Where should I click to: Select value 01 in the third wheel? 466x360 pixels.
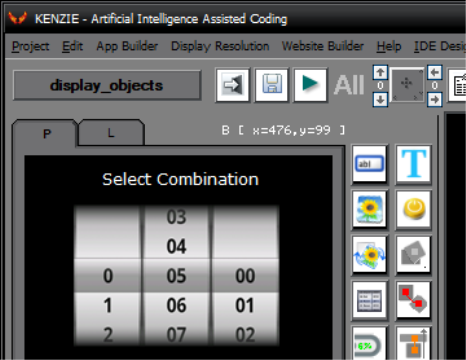[245, 305]
